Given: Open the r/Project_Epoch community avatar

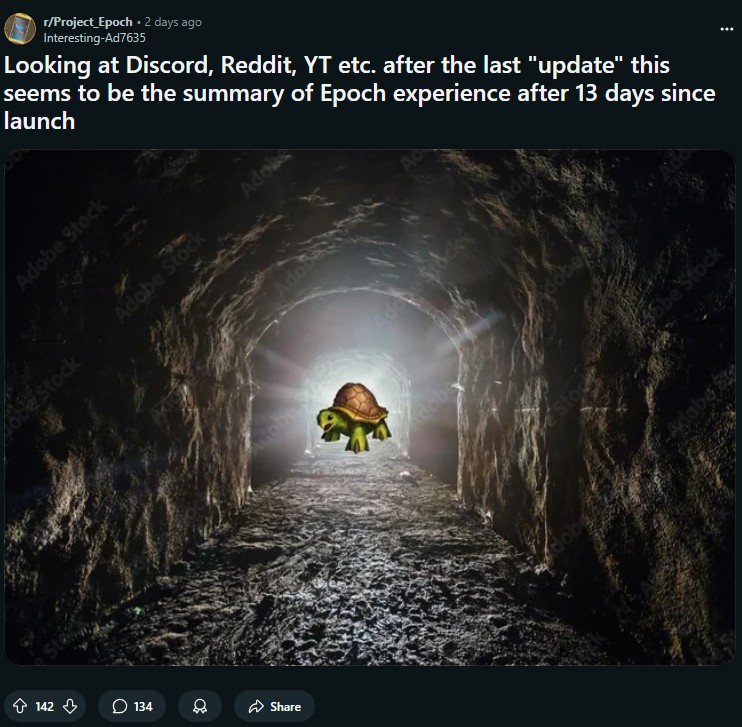Looking at the screenshot, I should [19, 29].
